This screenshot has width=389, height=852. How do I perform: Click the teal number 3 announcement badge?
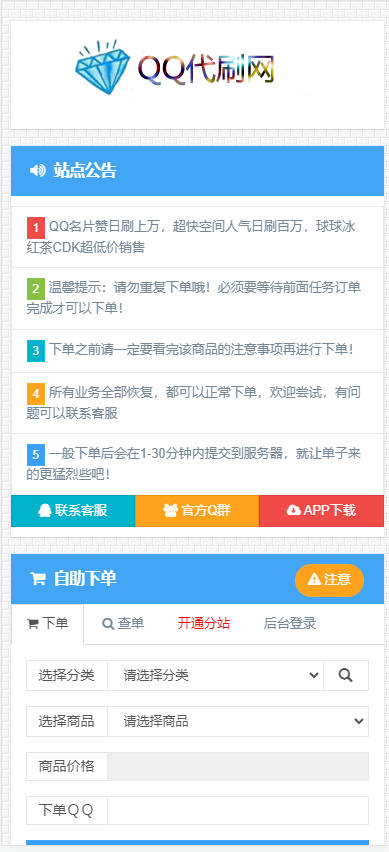pyautogui.click(x=35, y=351)
